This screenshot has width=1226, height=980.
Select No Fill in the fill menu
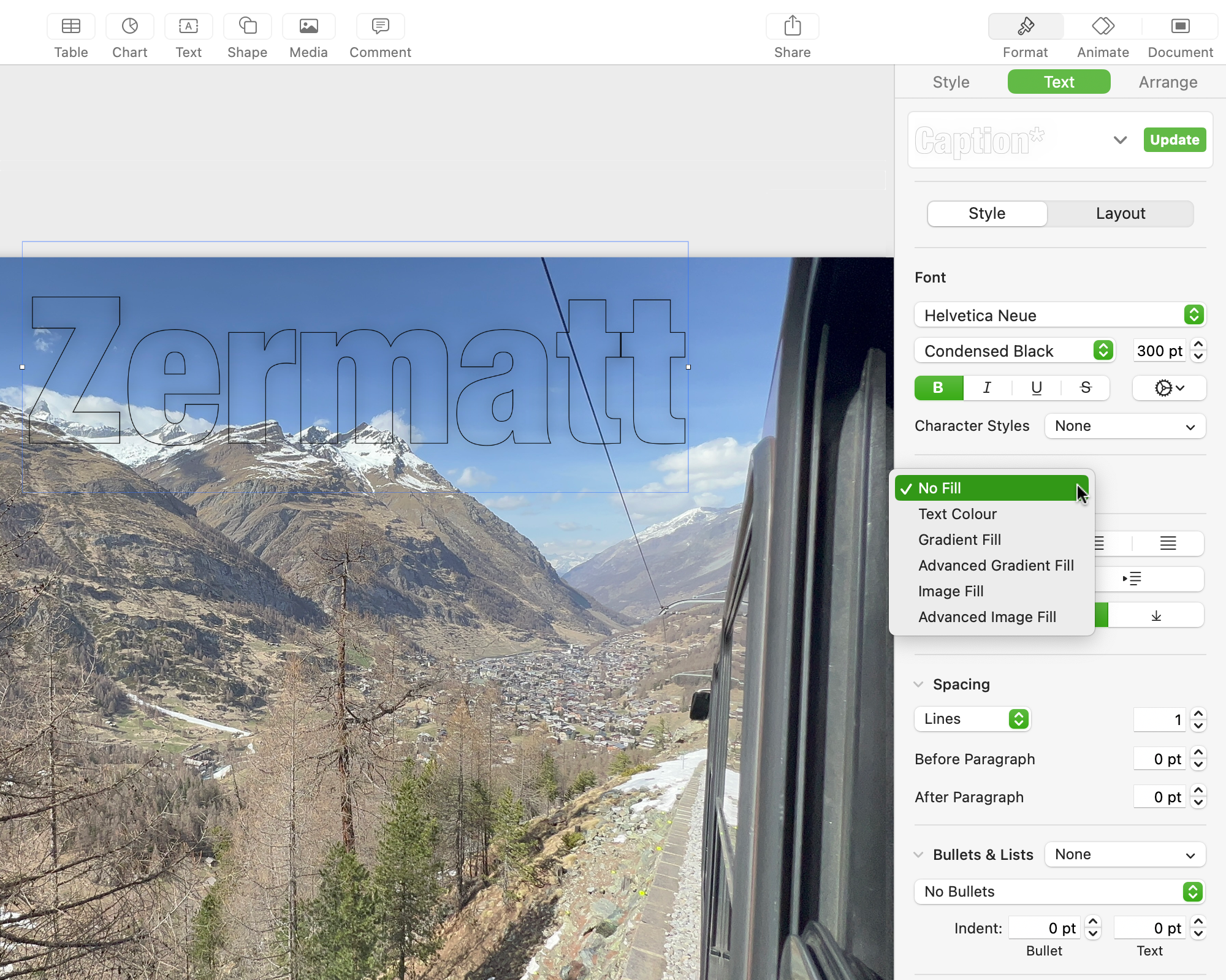[991, 488]
